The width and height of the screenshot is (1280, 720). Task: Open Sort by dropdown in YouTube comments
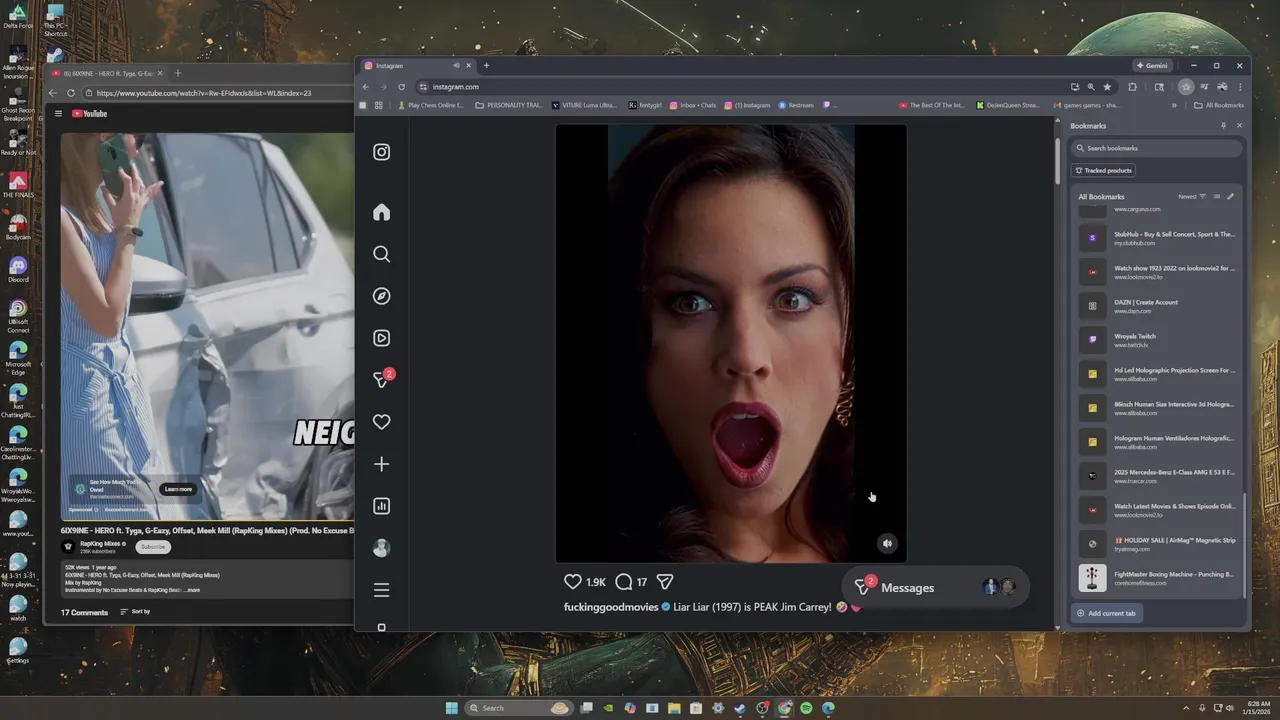pyautogui.click(x=135, y=612)
